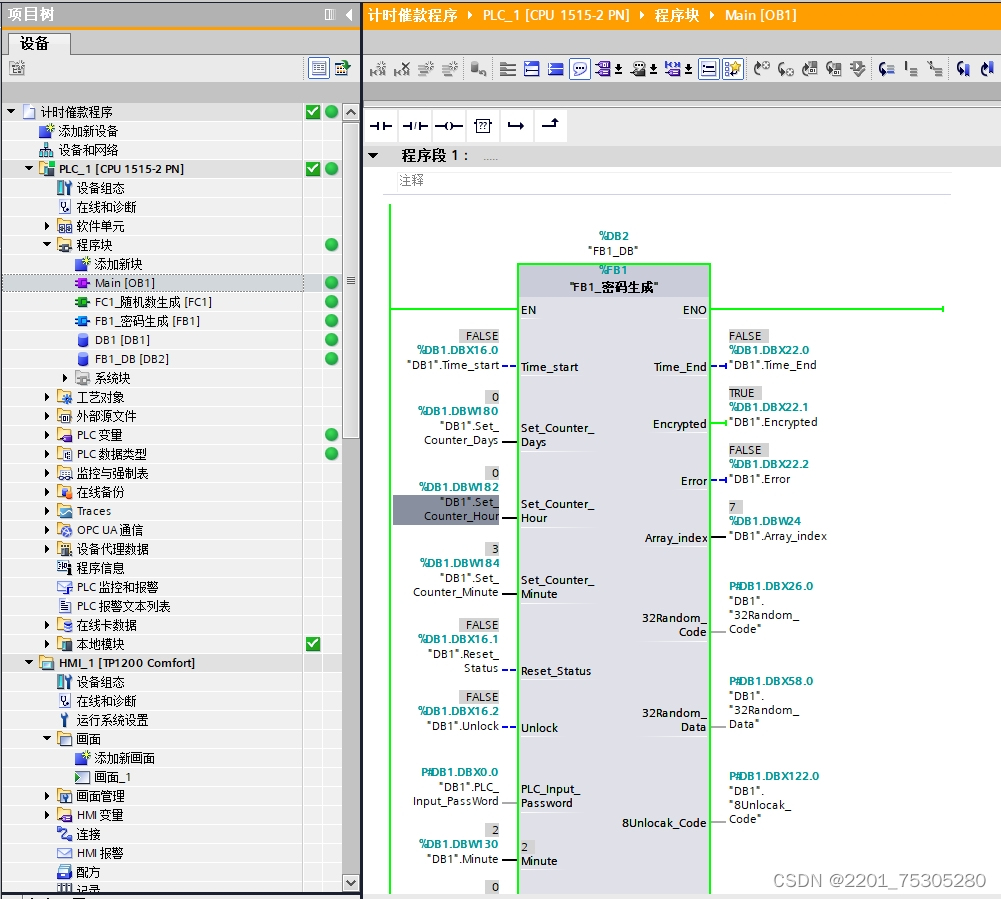Click the grey cylinder with arrow toolbar icon
Viewport: 1001px width, 899px height.
click(x=478, y=69)
